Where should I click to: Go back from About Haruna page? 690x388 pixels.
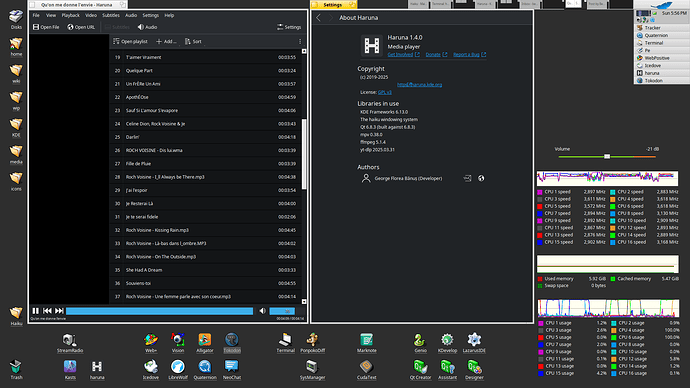tap(319, 18)
